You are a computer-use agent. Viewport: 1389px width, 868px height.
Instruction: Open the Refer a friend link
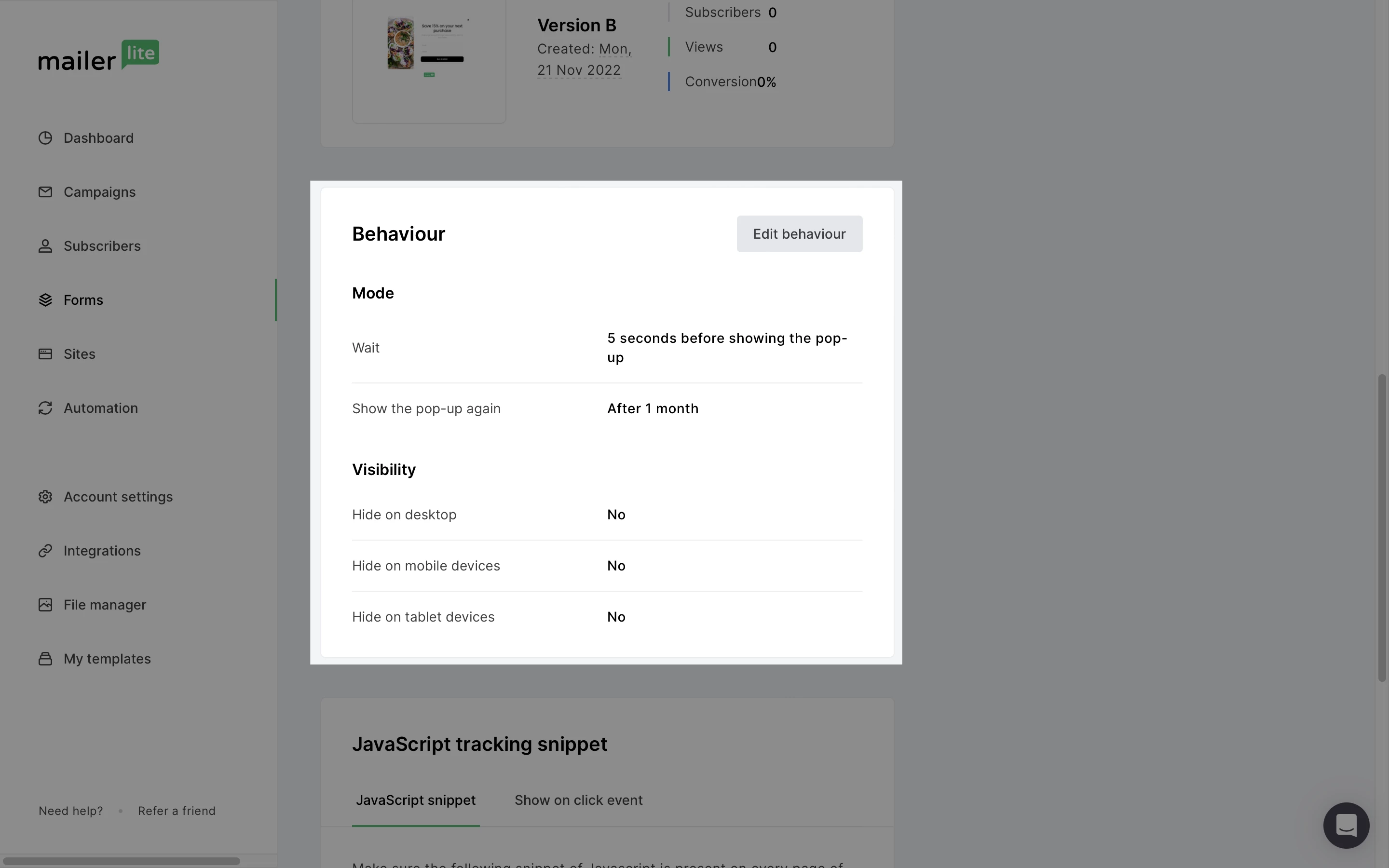coord(177,811)
